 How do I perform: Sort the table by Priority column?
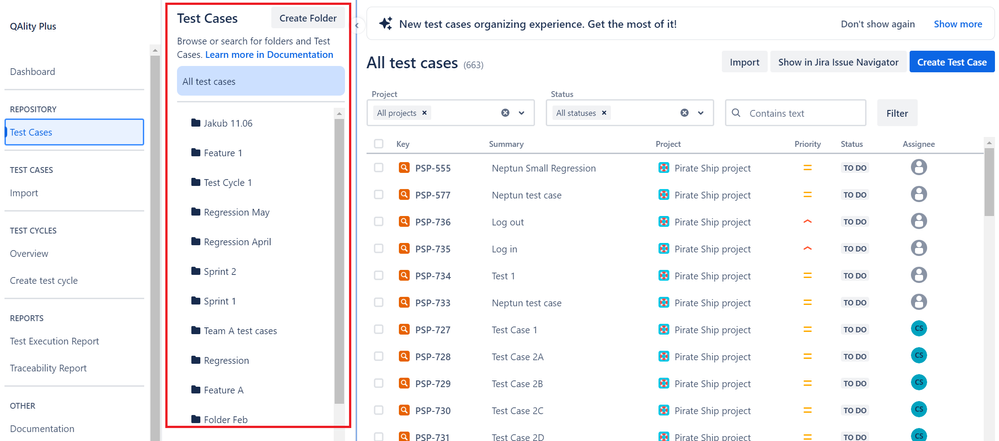point(807,144)
